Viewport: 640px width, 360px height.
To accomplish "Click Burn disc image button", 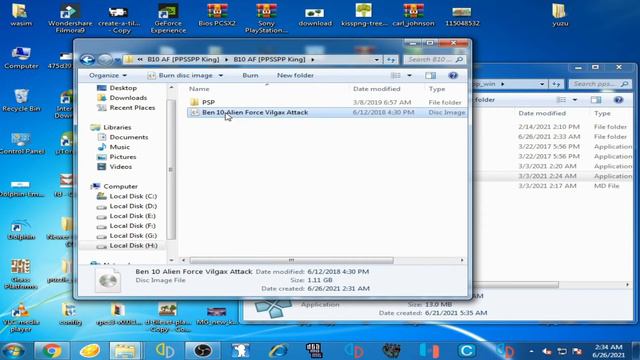I will 180,76.
